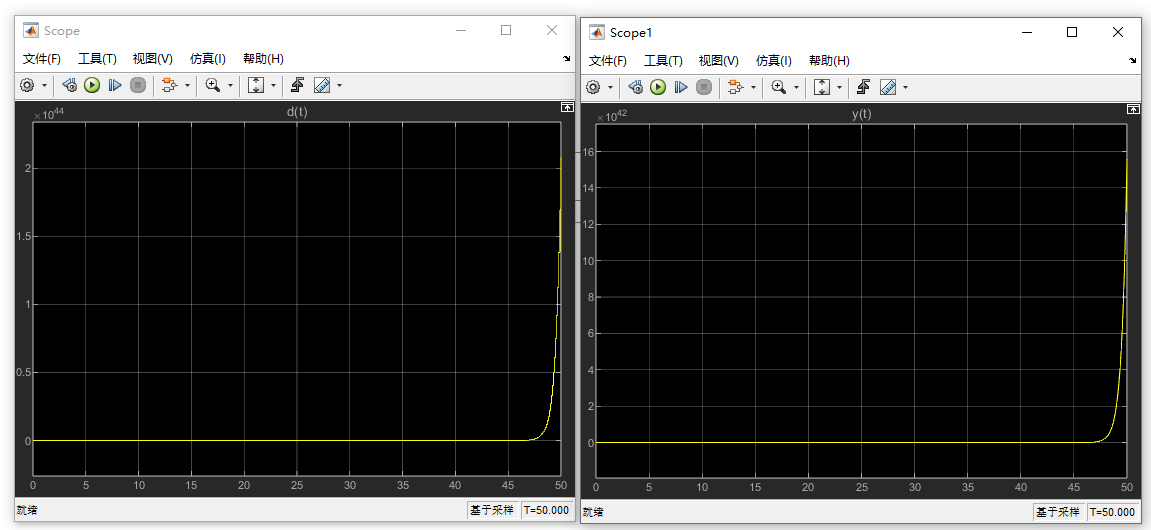This screenshot has height=530, width=1151.
Task: Click Step Forward button in Scope1 window
Action: pyautogui.click(x=680, y=87)
